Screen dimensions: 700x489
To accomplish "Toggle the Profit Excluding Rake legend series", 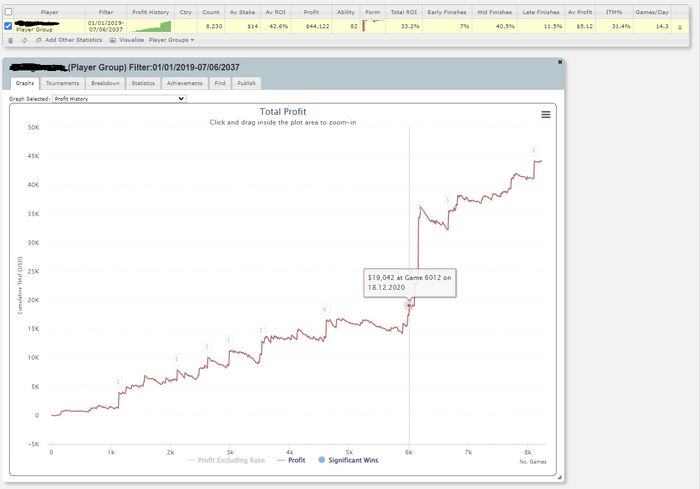I will click(226, 460).
